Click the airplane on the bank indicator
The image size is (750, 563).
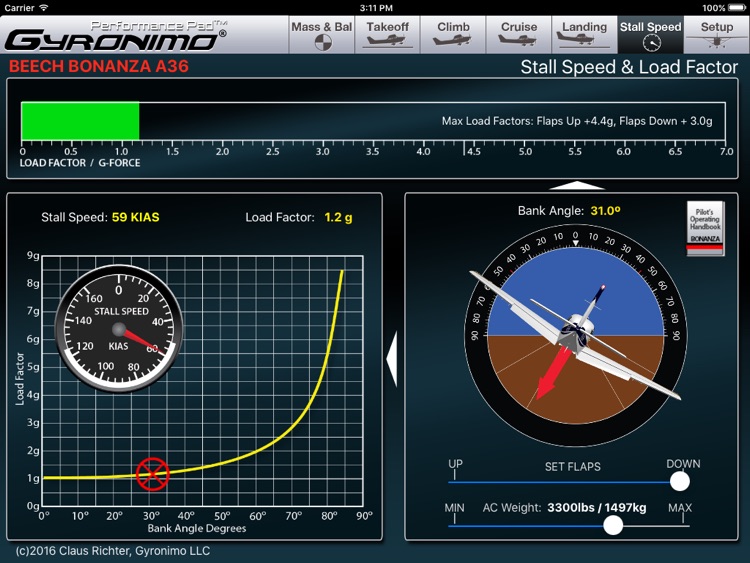[575, 335]
